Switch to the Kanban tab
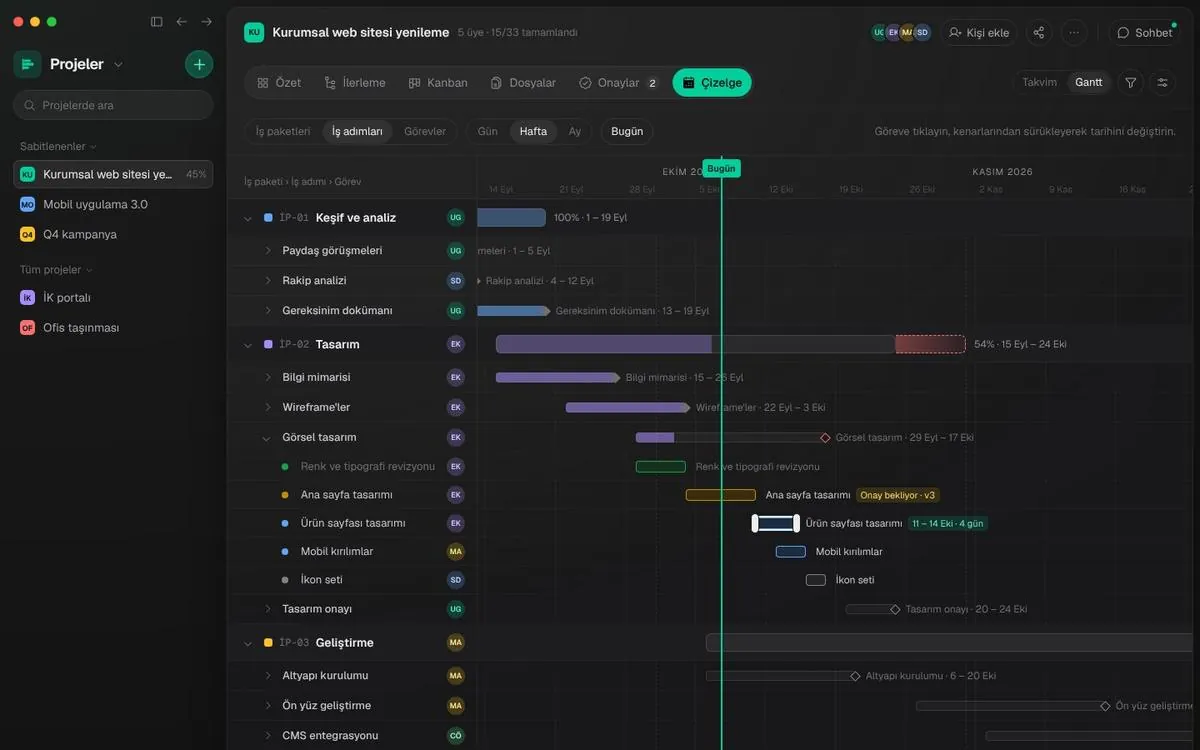Screen dimensions: 1200x750 [438, 83]
